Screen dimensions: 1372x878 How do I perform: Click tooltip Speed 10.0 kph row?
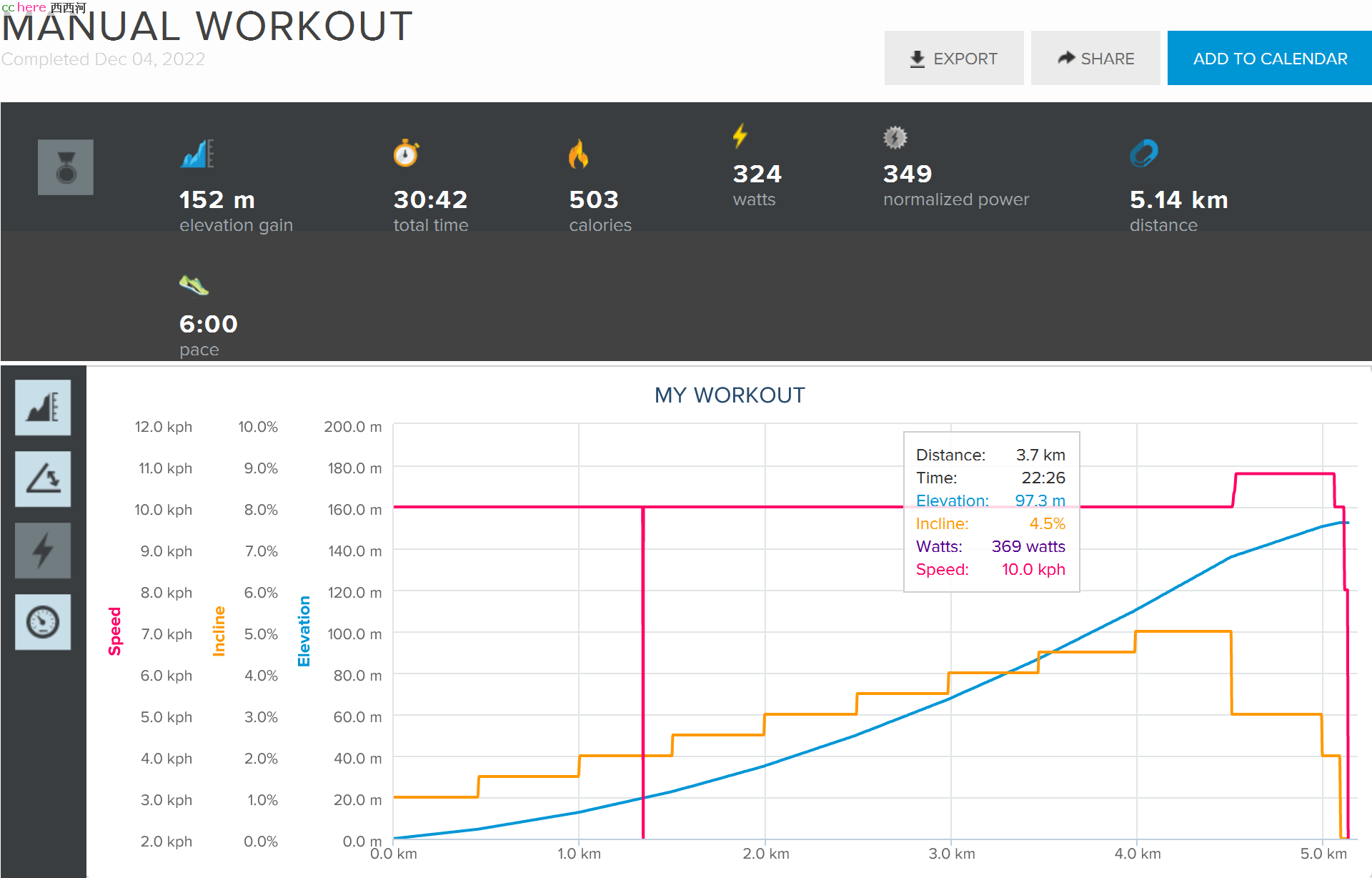[990, 569]
